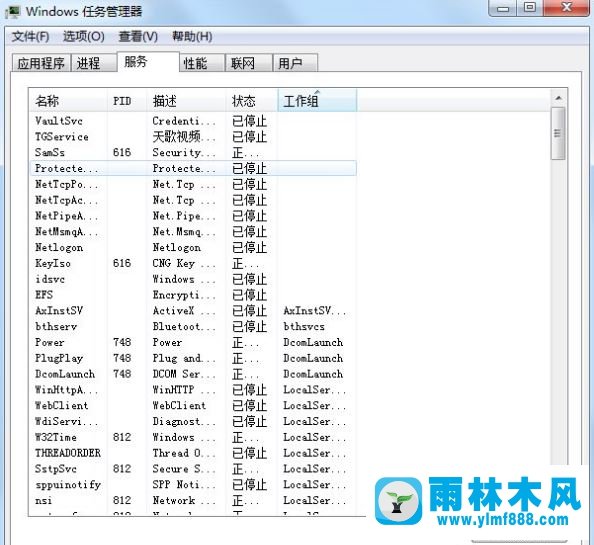The width and height of the screenshot is (594, 545).
Task: Select the VaultSvc service row
Action: point(193,121)
